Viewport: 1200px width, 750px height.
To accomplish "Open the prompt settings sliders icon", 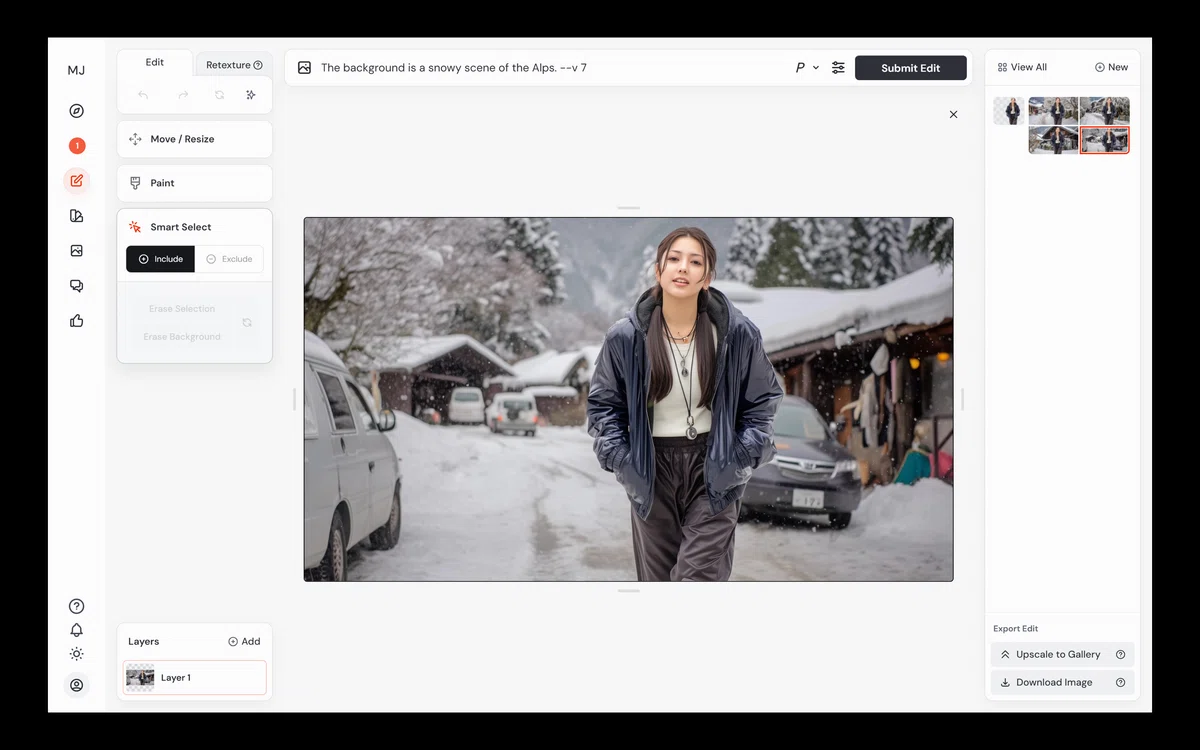I will pyautogui.click(x=838, y=68).
